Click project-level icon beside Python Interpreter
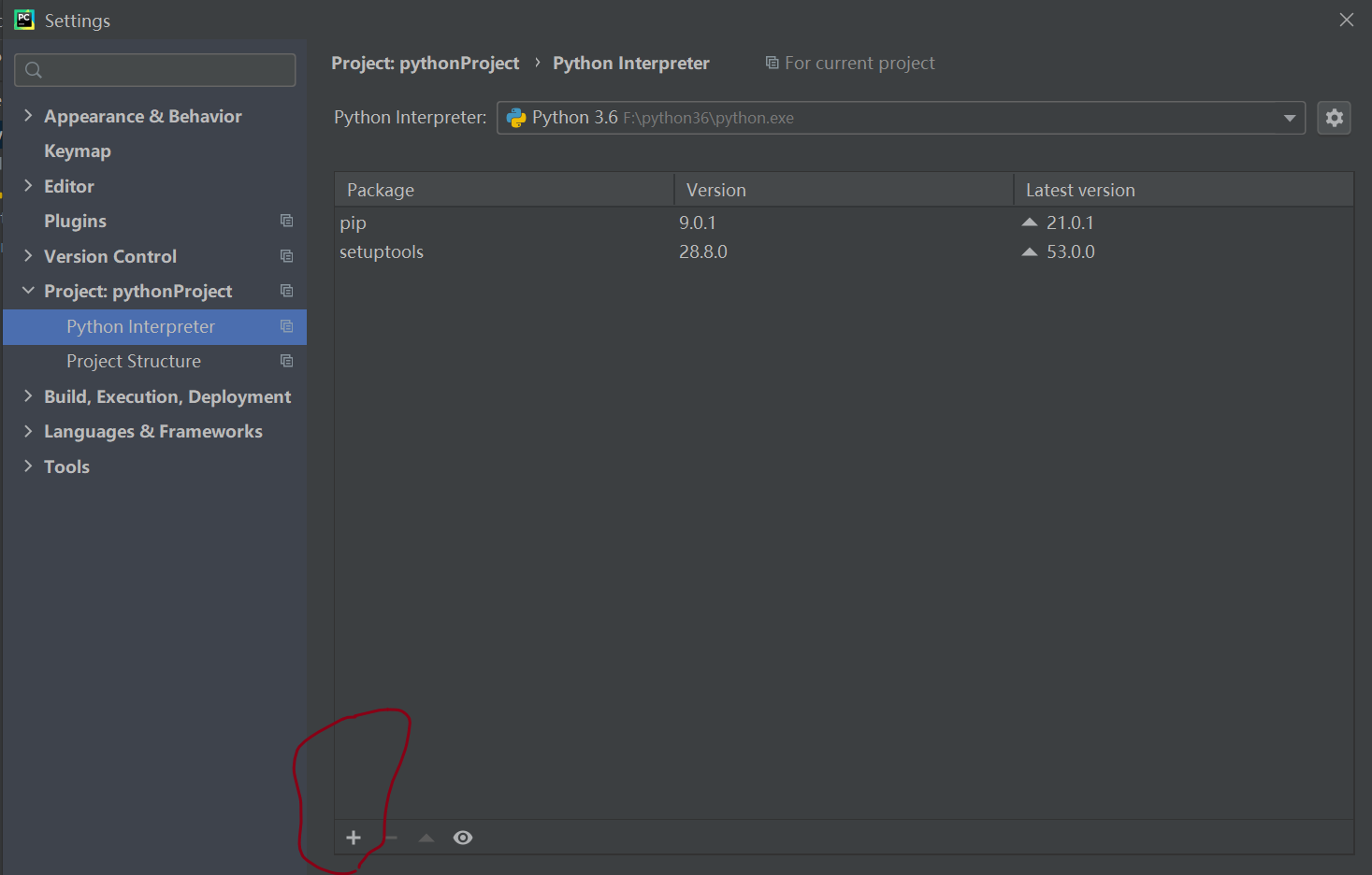The width and height of the screenshot is (1372, 875). pyautogui.click(x=287, y=326)
